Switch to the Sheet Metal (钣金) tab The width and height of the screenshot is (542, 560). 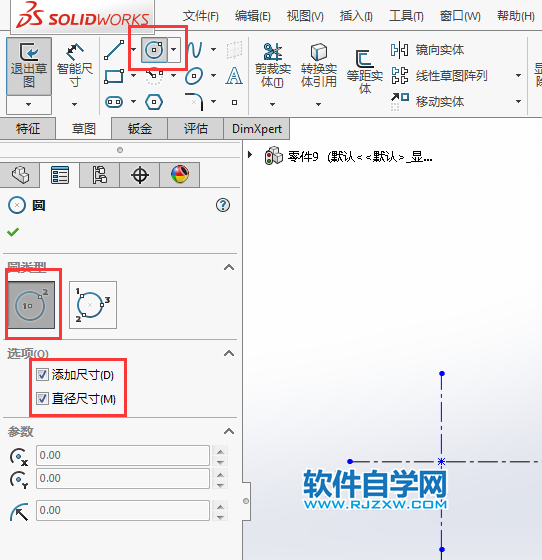(140, 129)
